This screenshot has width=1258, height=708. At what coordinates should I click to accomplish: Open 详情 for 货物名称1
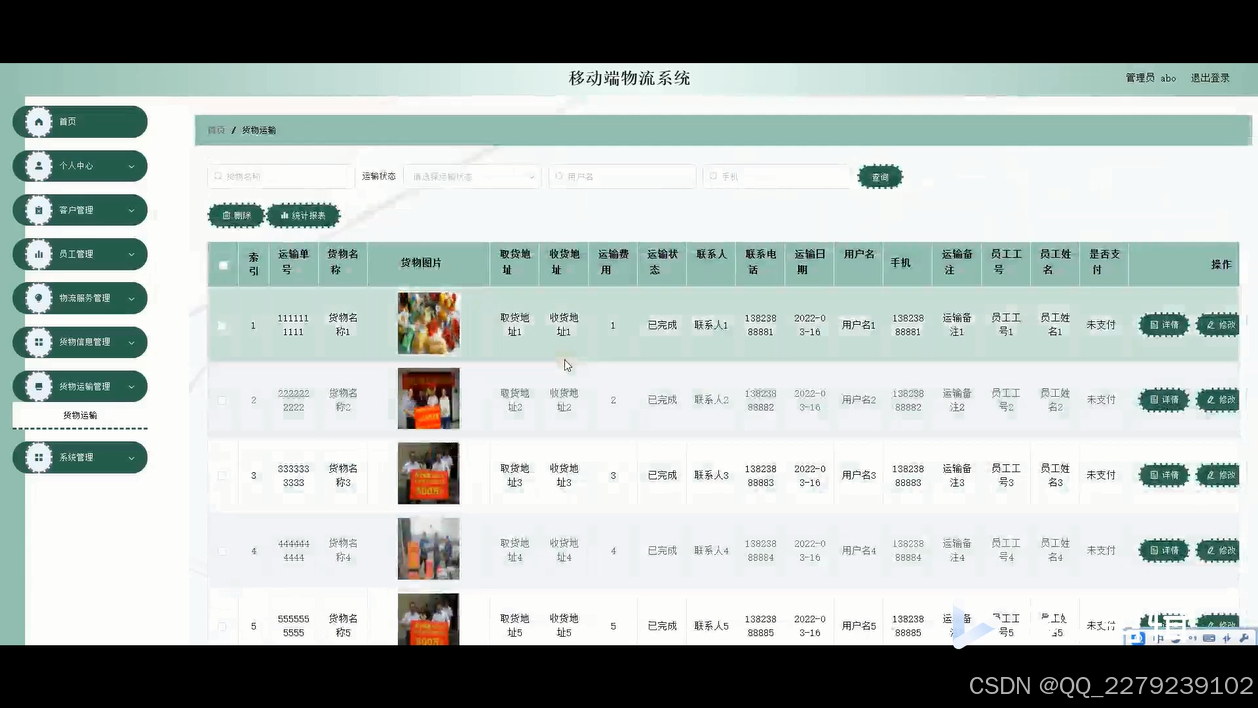[x=1163, y=325]
